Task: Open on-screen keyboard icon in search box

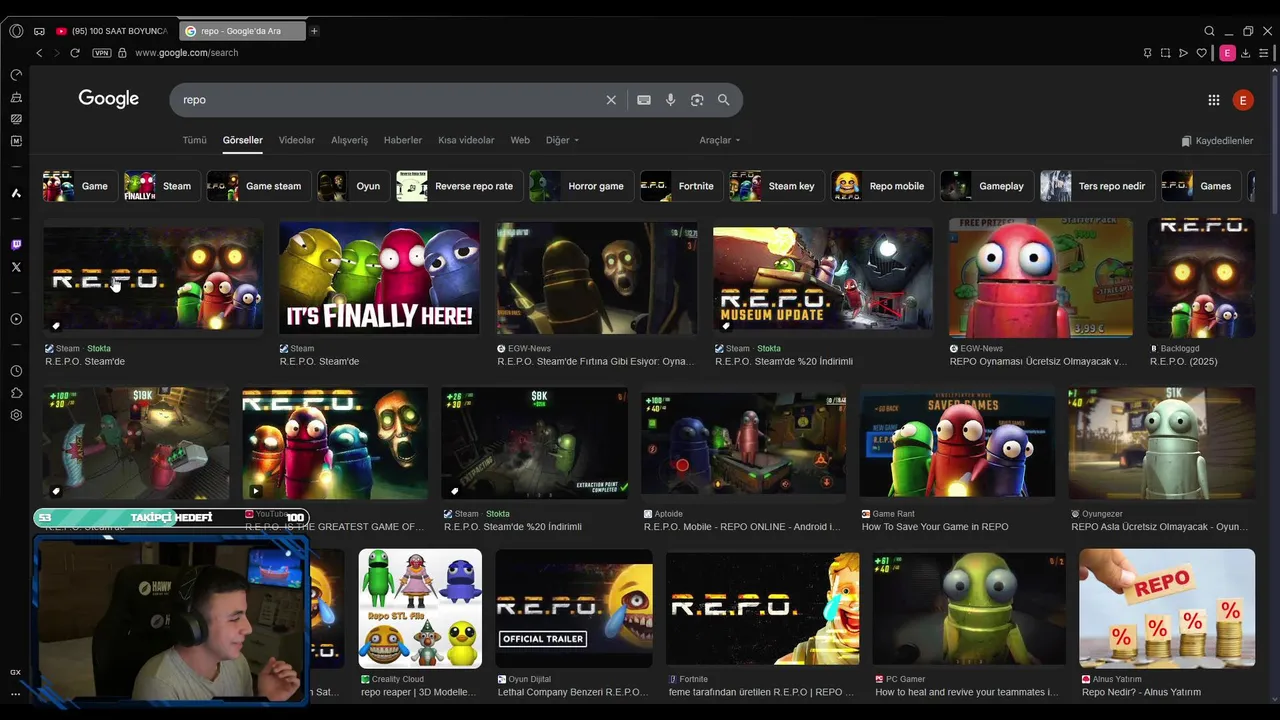Action: pyautogui.click(x=644, y=100)
